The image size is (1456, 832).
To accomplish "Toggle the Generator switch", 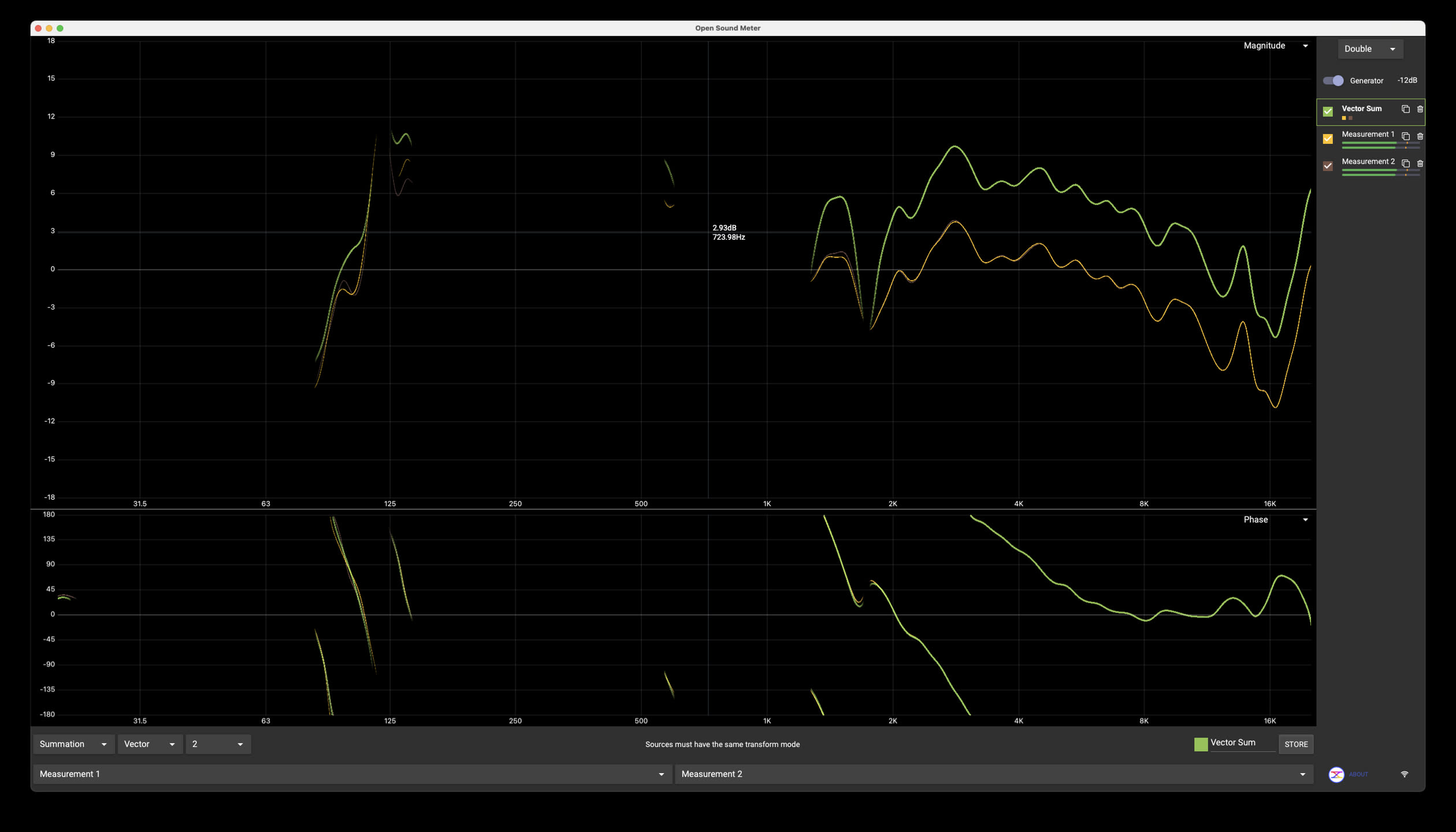I will (1333, 81).
